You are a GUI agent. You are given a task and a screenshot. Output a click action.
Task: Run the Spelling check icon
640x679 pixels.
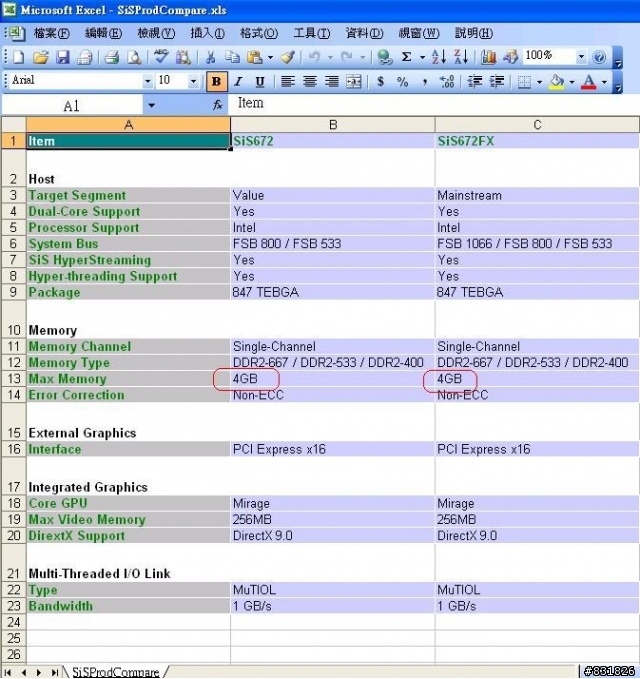pyautogui.click(x=161, y=57)
